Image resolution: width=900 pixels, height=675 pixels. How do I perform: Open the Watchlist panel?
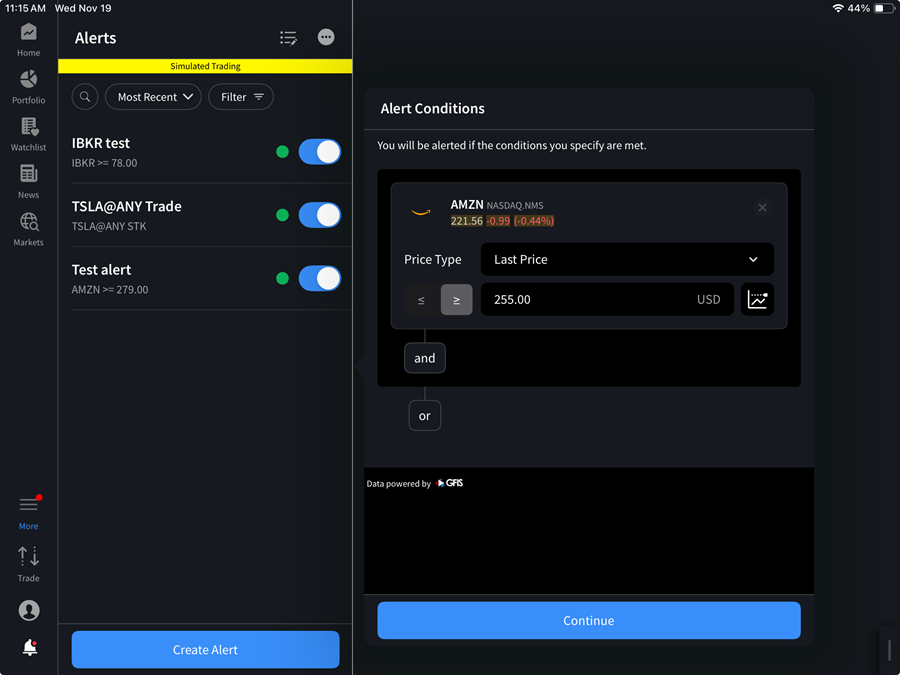pos(28,131)
